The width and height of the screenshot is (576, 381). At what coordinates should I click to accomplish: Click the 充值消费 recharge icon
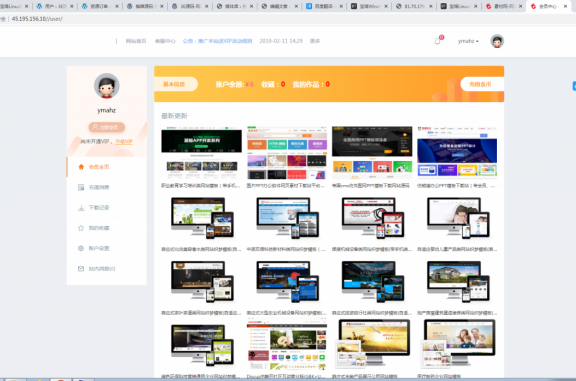pos(81,187)
